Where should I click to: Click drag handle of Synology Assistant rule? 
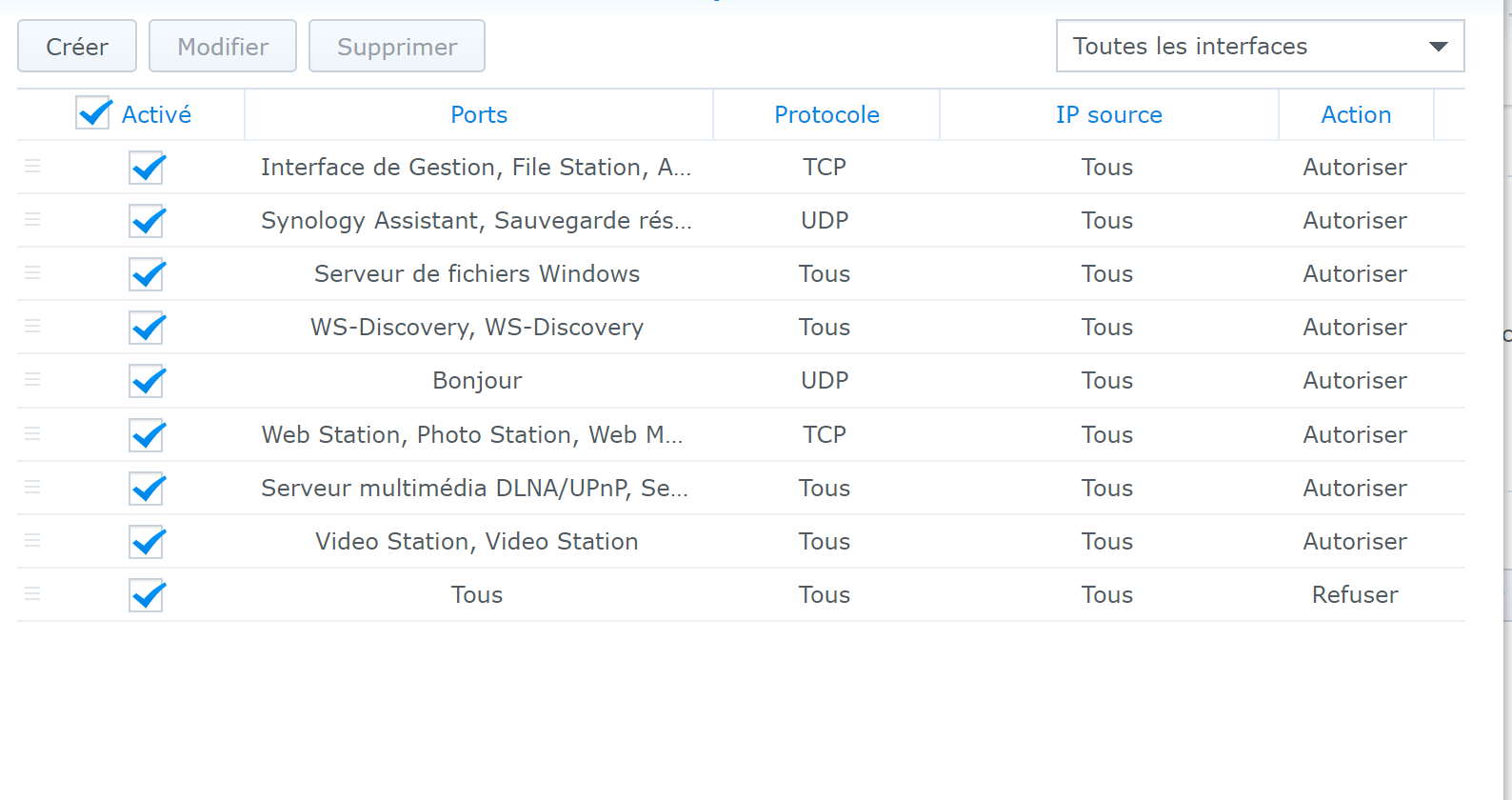pyautogui.click(x=32, y=220)
